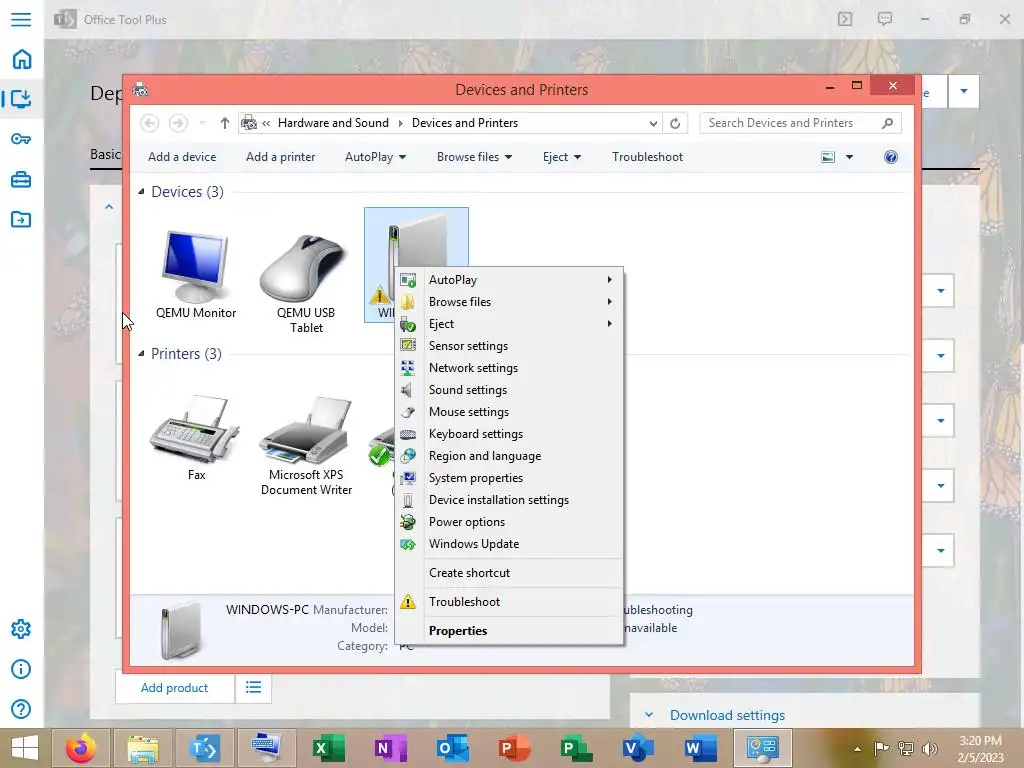Open the view options dropdown arrow

click(849, 157)
